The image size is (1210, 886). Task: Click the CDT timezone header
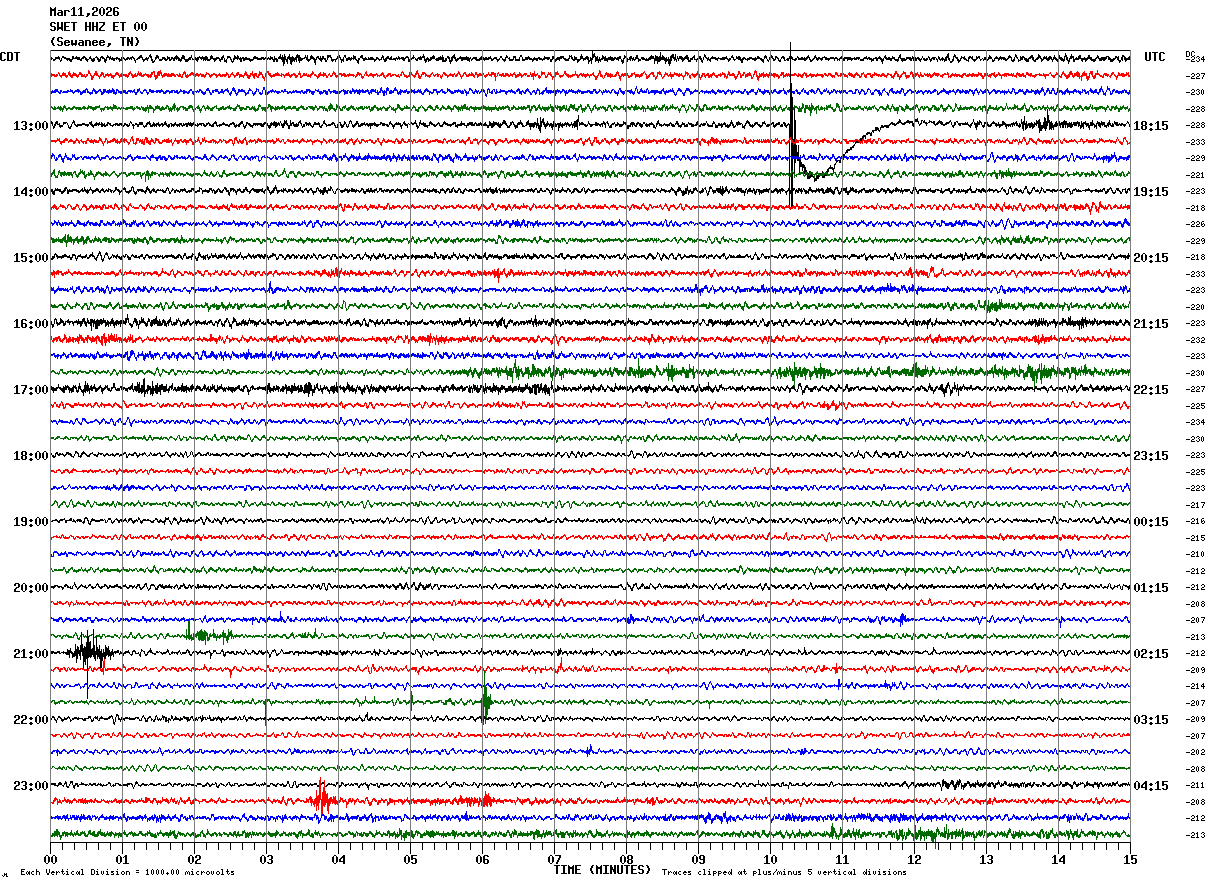(x=10, y=57)
